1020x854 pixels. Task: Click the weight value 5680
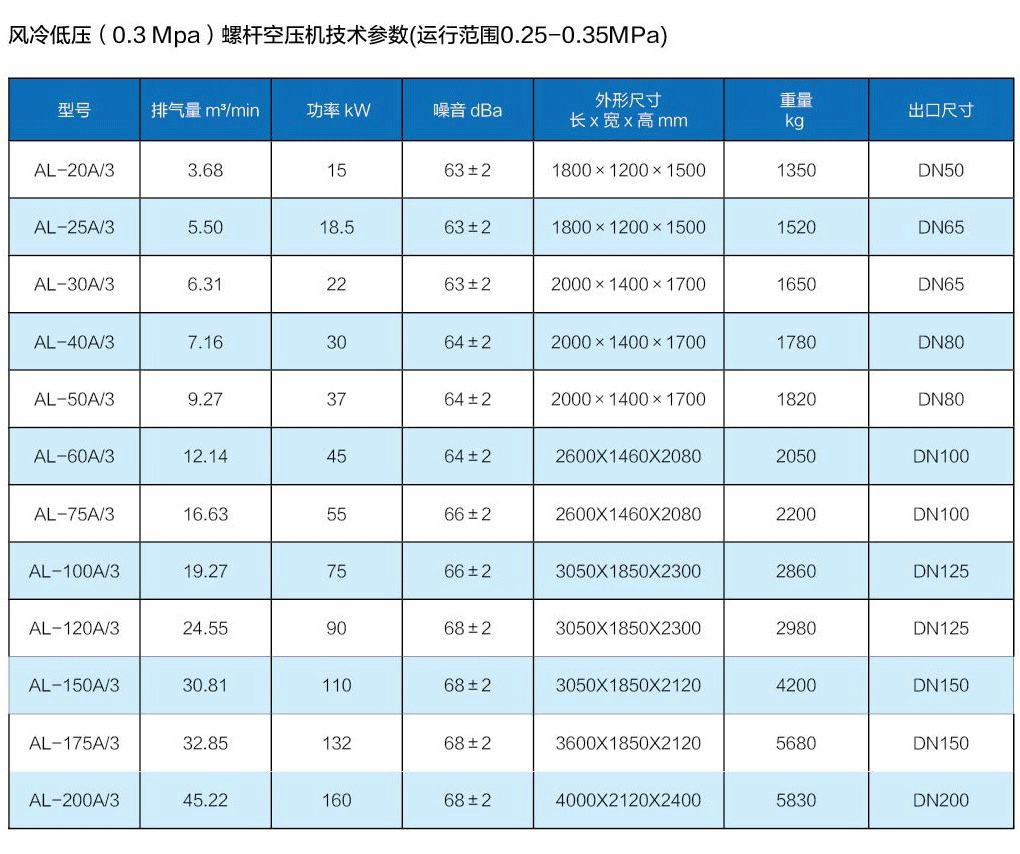[796, 743]
